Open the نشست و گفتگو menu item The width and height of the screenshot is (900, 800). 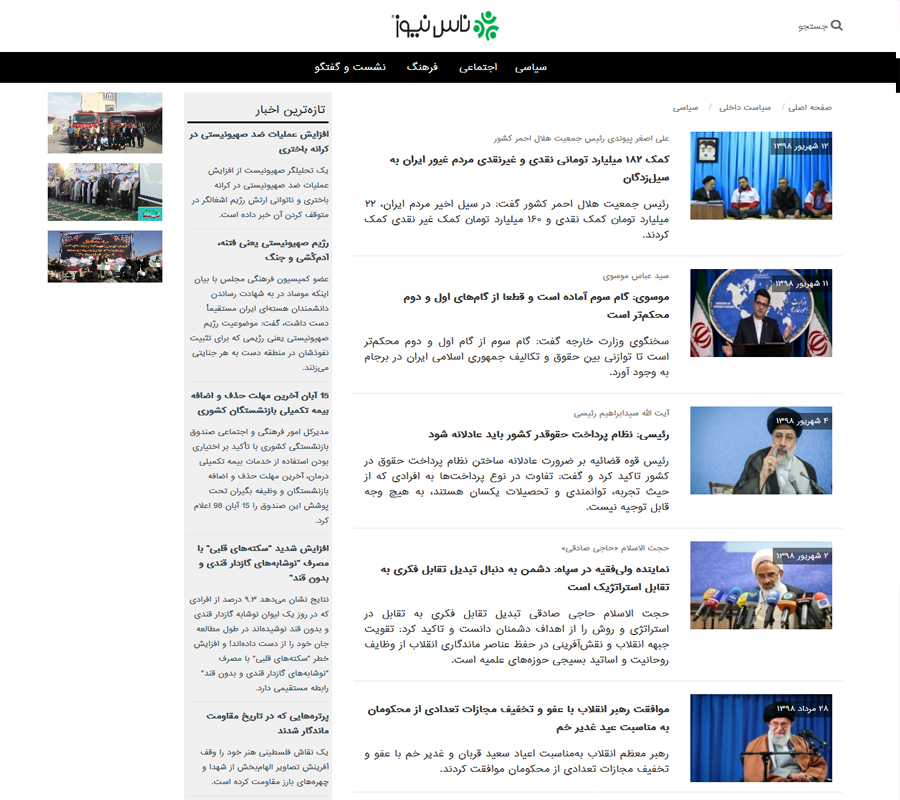click(350, 67)
